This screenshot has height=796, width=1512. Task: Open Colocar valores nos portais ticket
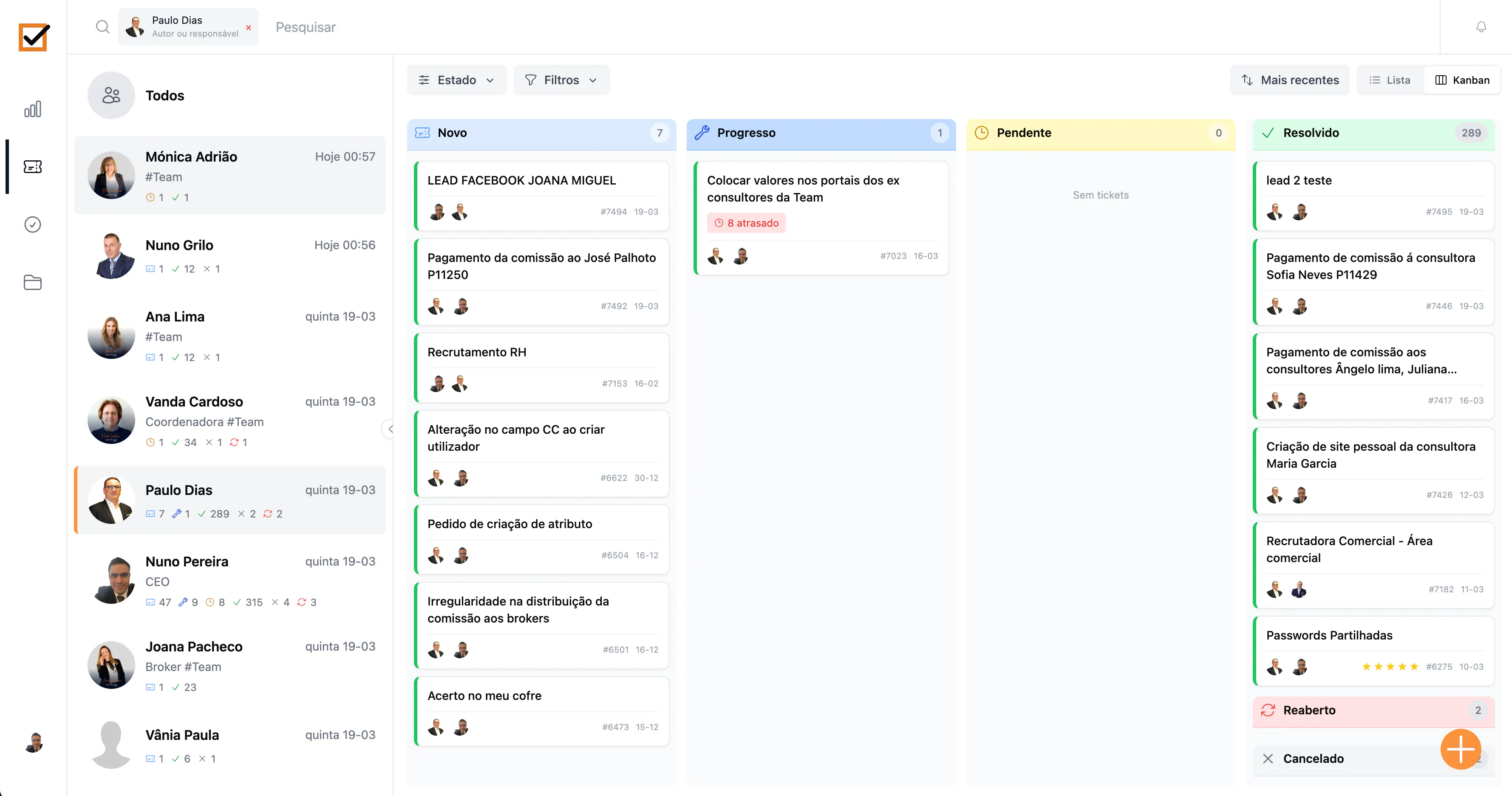tap(821, 218)
